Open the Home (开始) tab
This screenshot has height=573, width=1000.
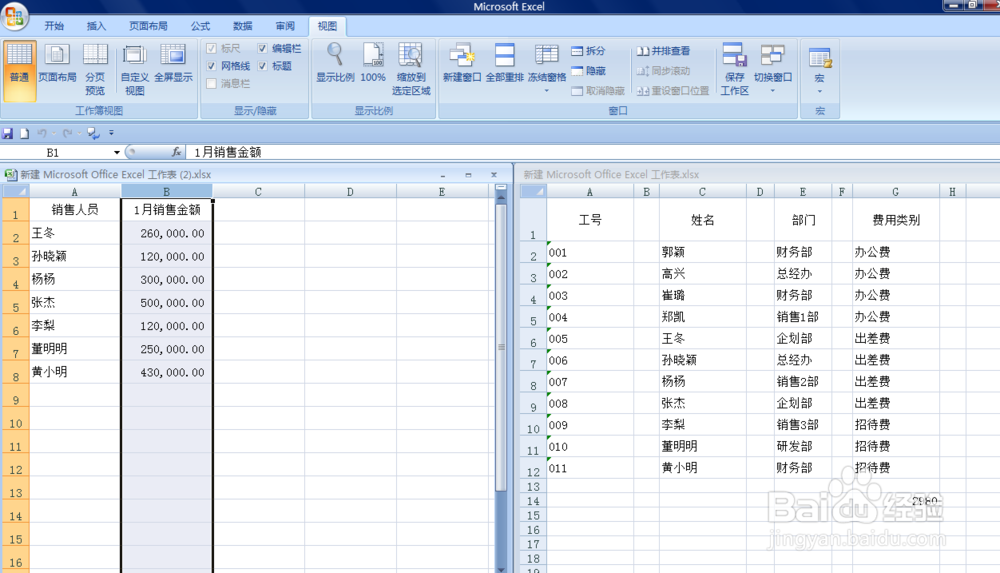(x=54, y=26)
